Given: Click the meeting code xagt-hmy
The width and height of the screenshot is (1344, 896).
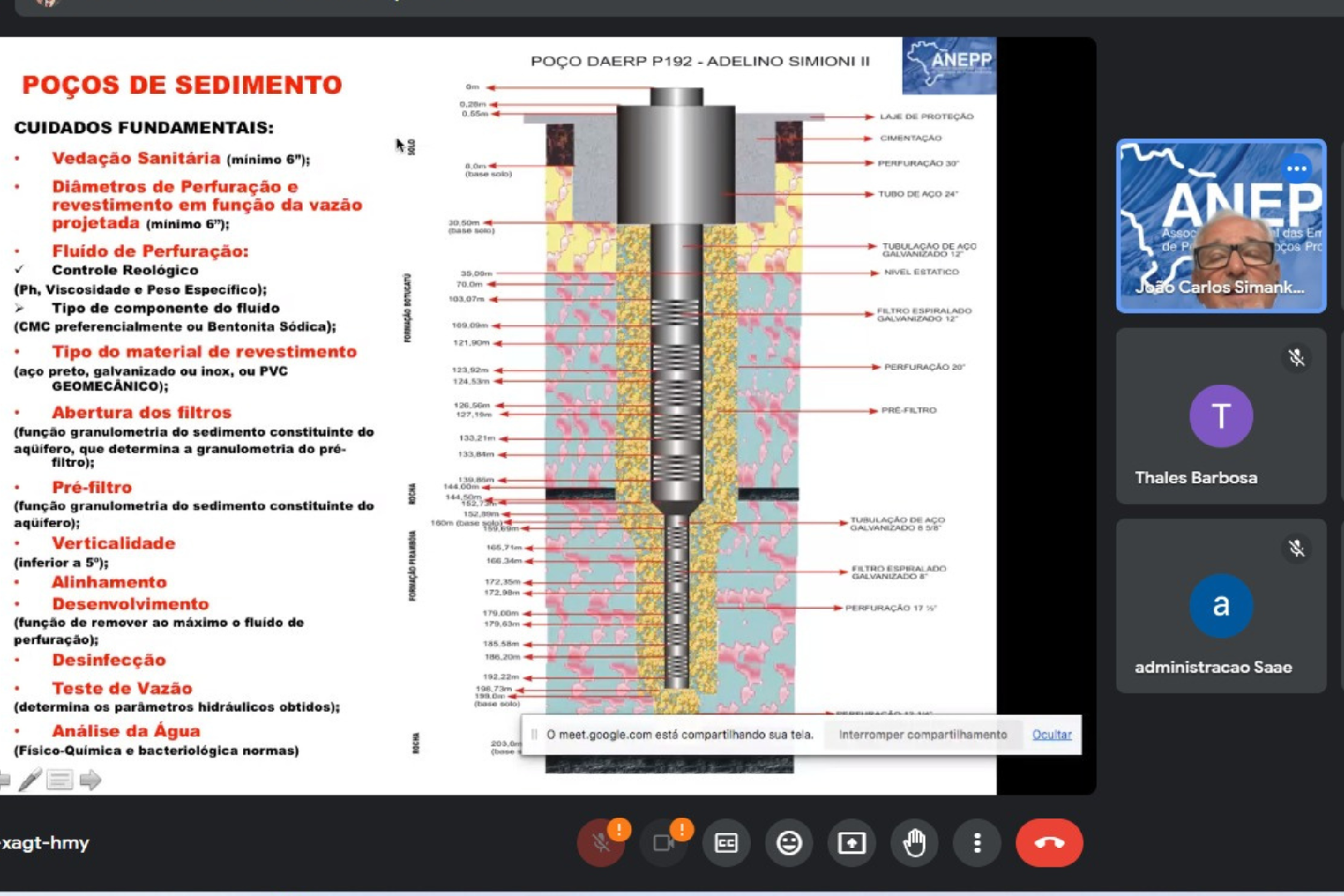Looking at the screenshot, I should click(x=44, y=843).
